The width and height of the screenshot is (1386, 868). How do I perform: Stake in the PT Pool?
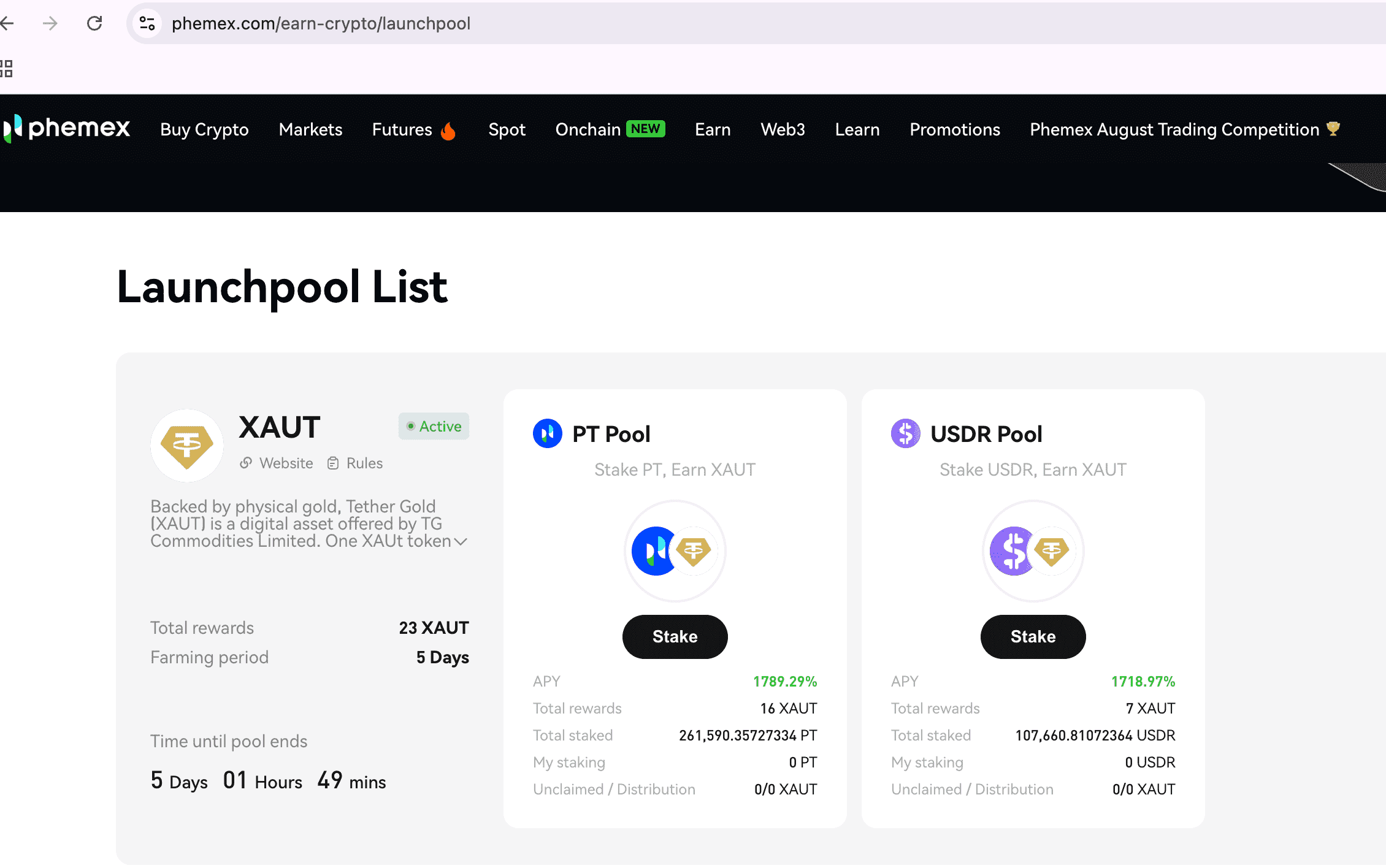tap(675, 636)
